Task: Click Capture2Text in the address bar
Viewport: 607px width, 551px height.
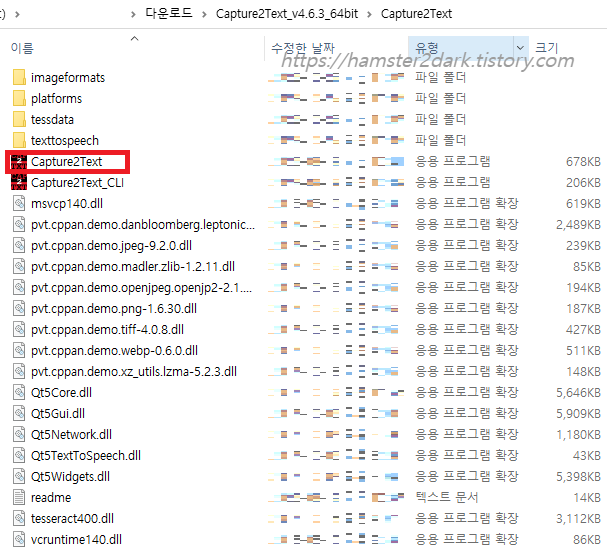Action: (416, 14)
